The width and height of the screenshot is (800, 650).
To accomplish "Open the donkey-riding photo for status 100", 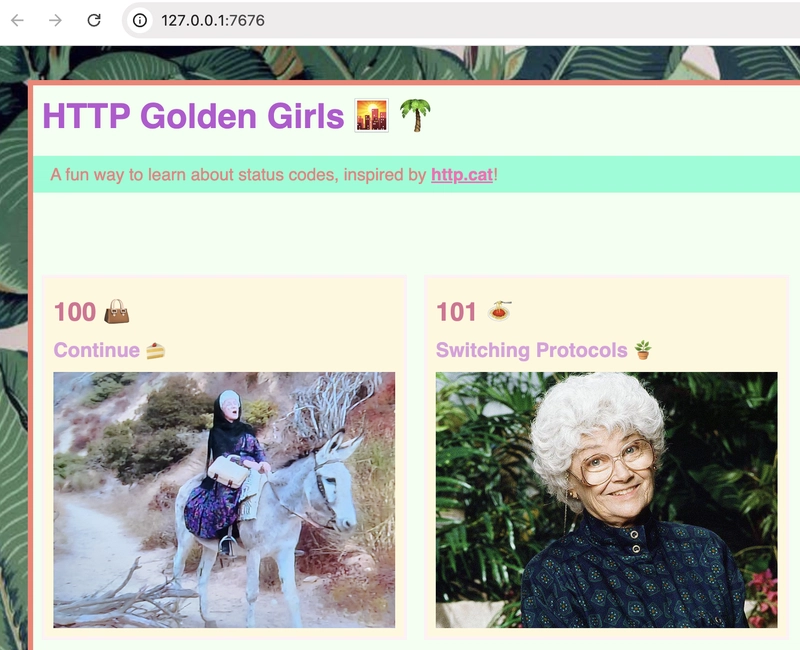I will pos(224,499).
